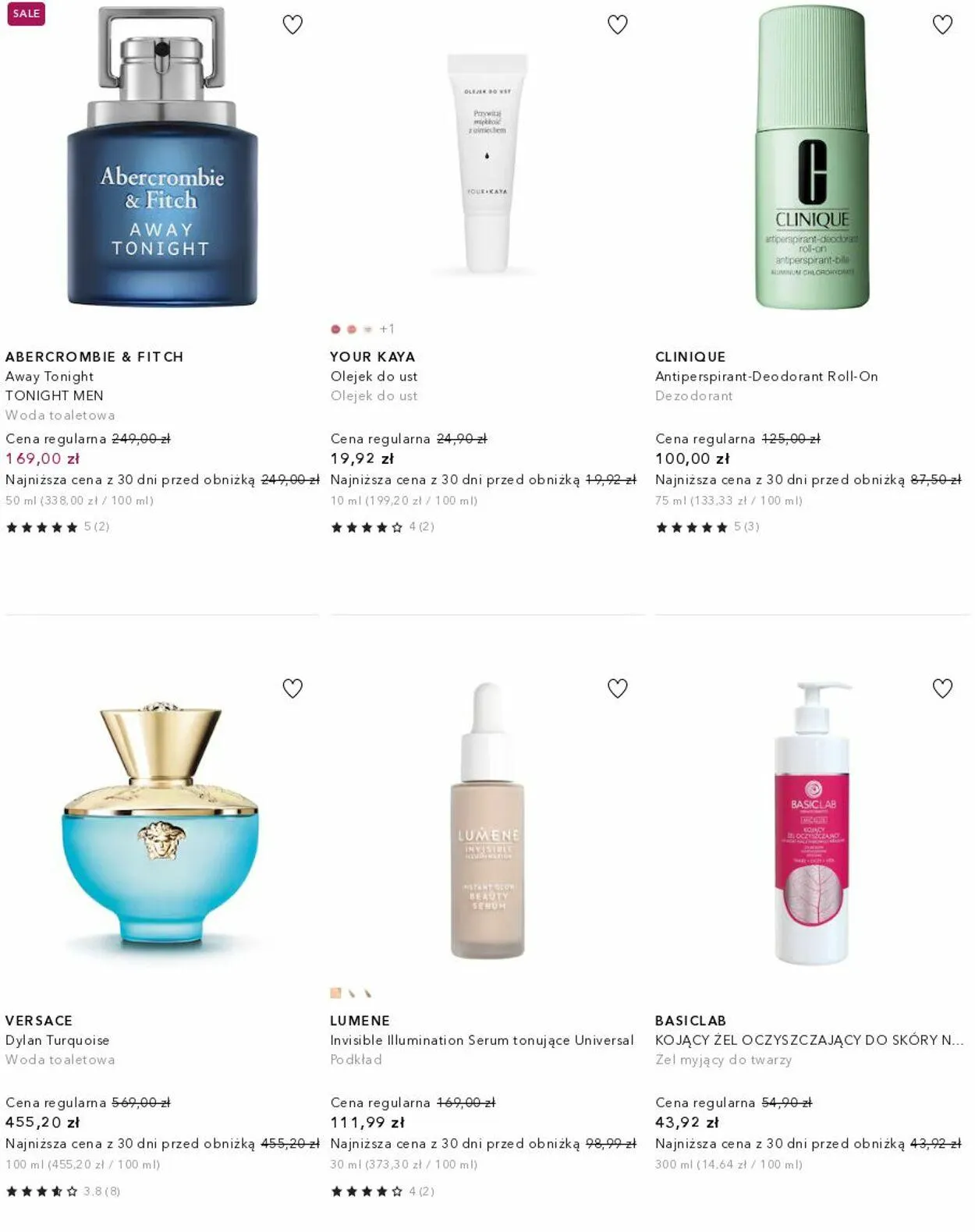The image size is (975, 1232).
Task: View Versace reviews rated 3.8
Action: tap(63, 1191)
